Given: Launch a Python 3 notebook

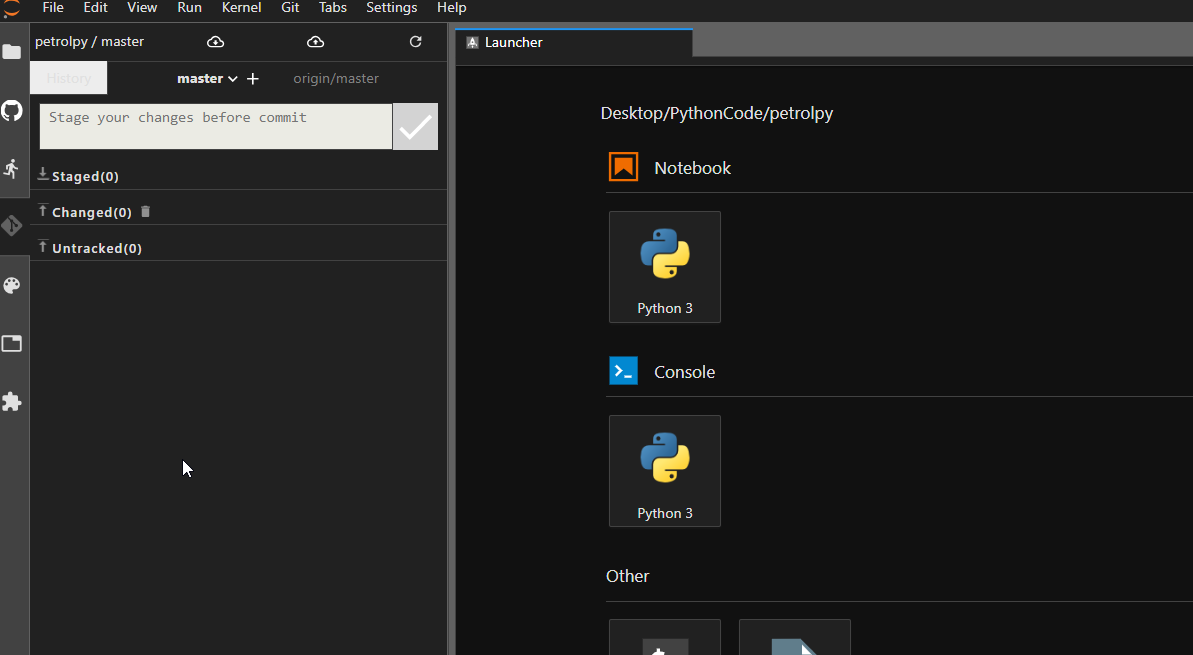Looking at the screenshot, I should [664, 267].
